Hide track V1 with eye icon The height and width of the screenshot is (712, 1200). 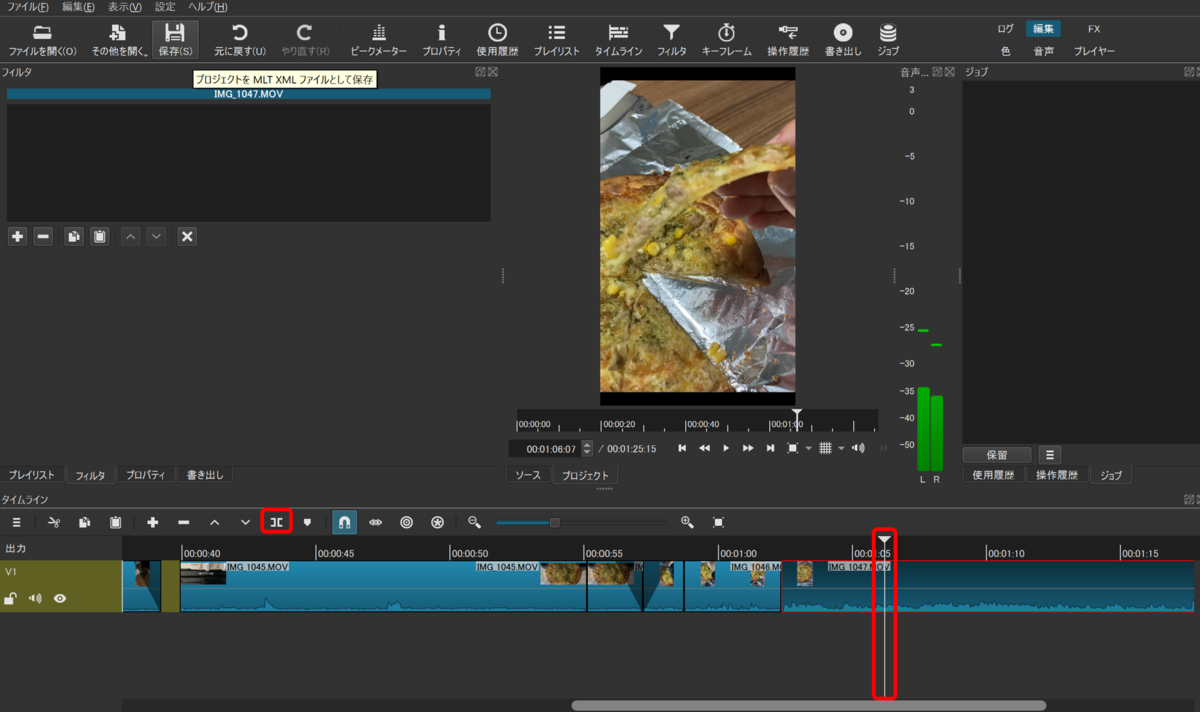(x=60, y=598)
